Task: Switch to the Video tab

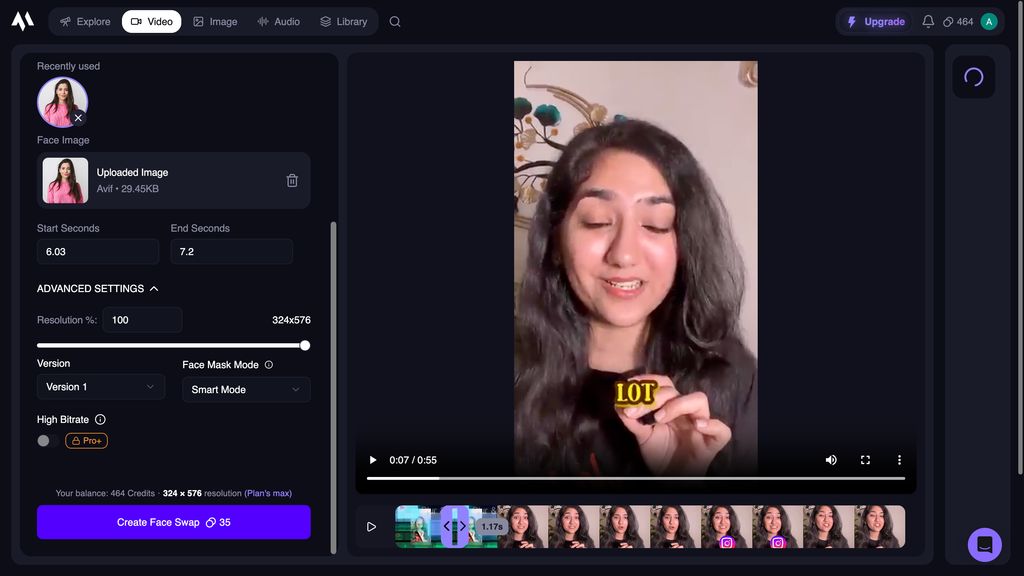Action: pos(151,20)
